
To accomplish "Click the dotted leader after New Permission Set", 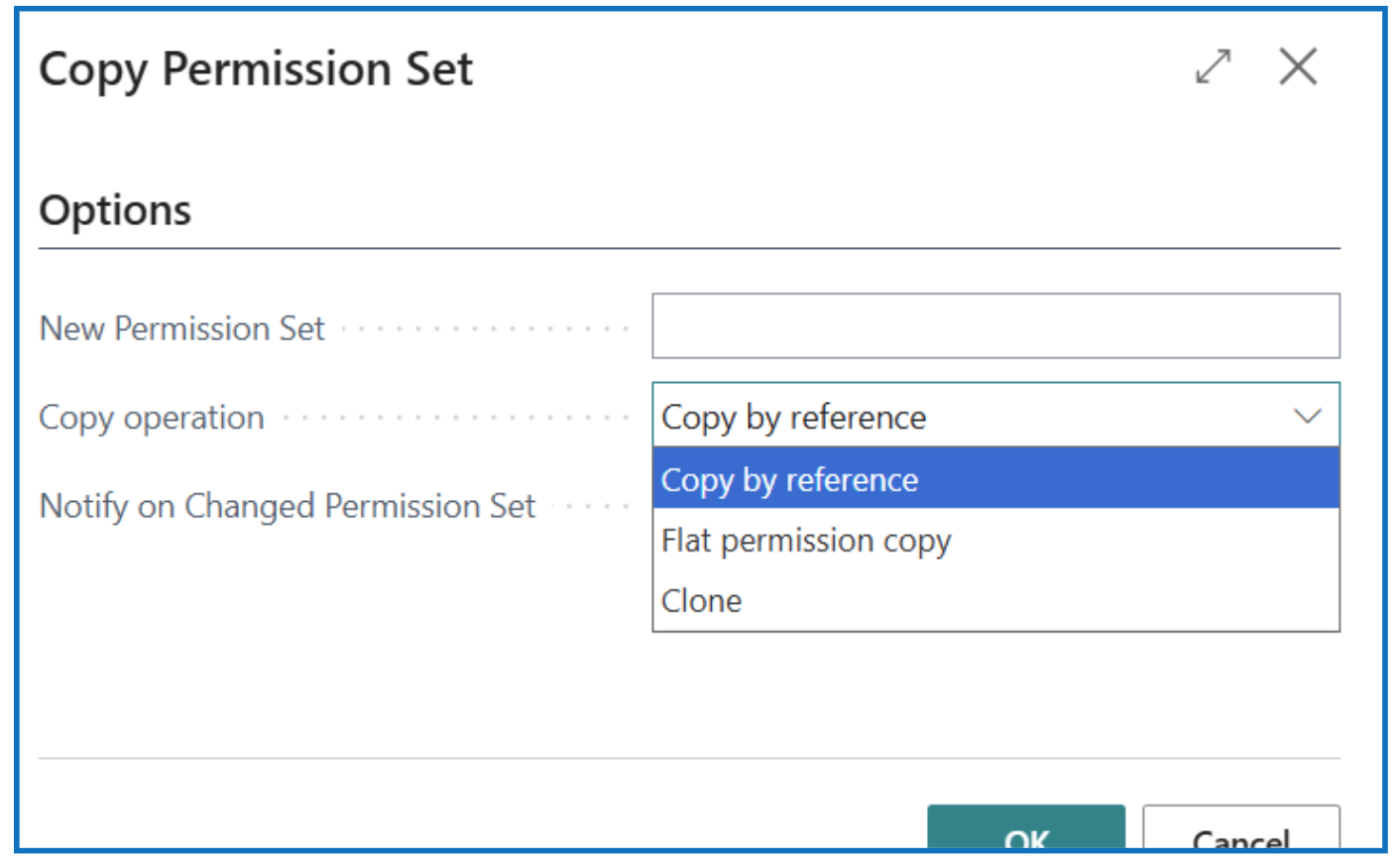I will tap(486, 328).
